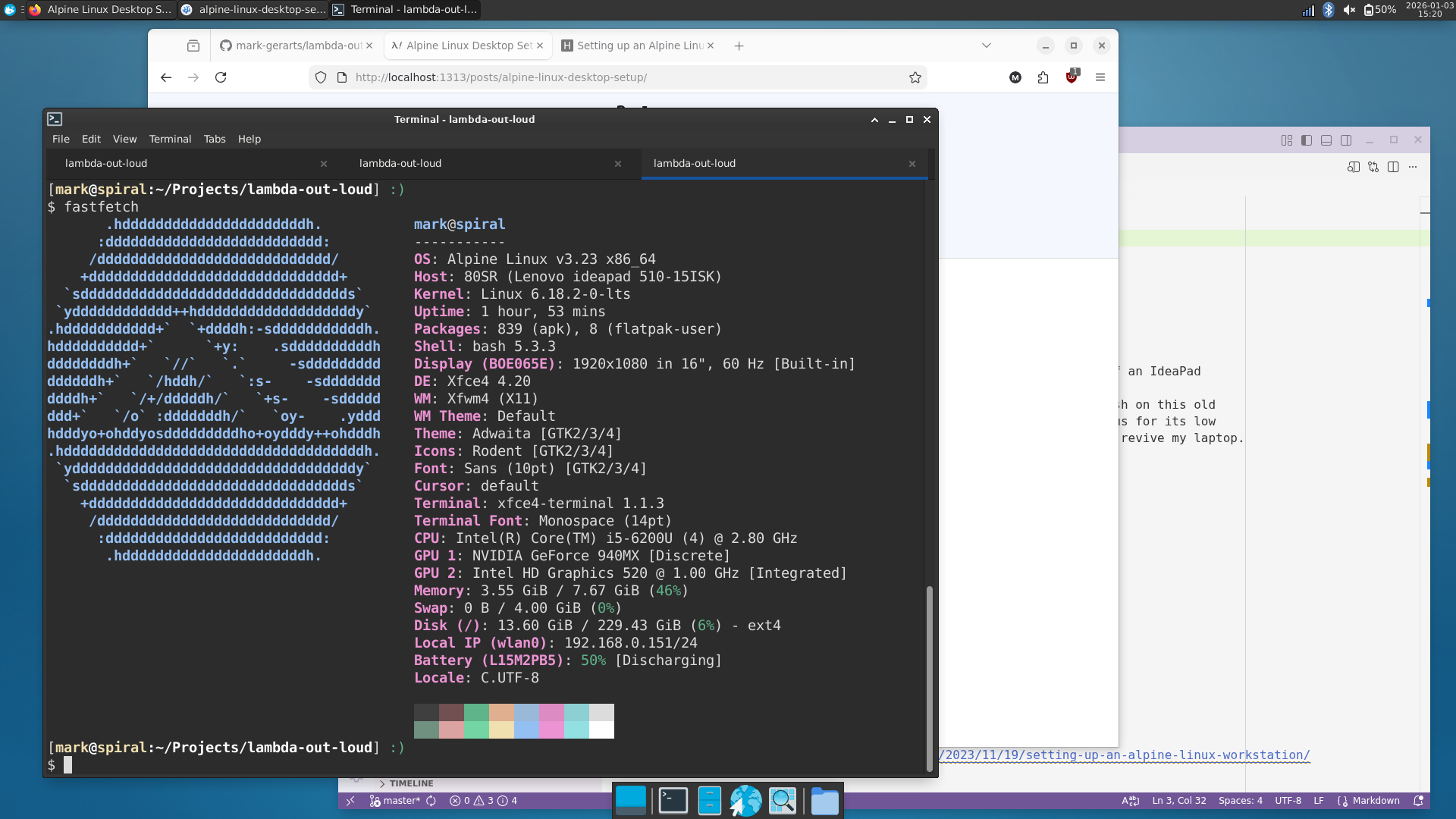Open the Firefox hamburger application menu

(1101, 77)
